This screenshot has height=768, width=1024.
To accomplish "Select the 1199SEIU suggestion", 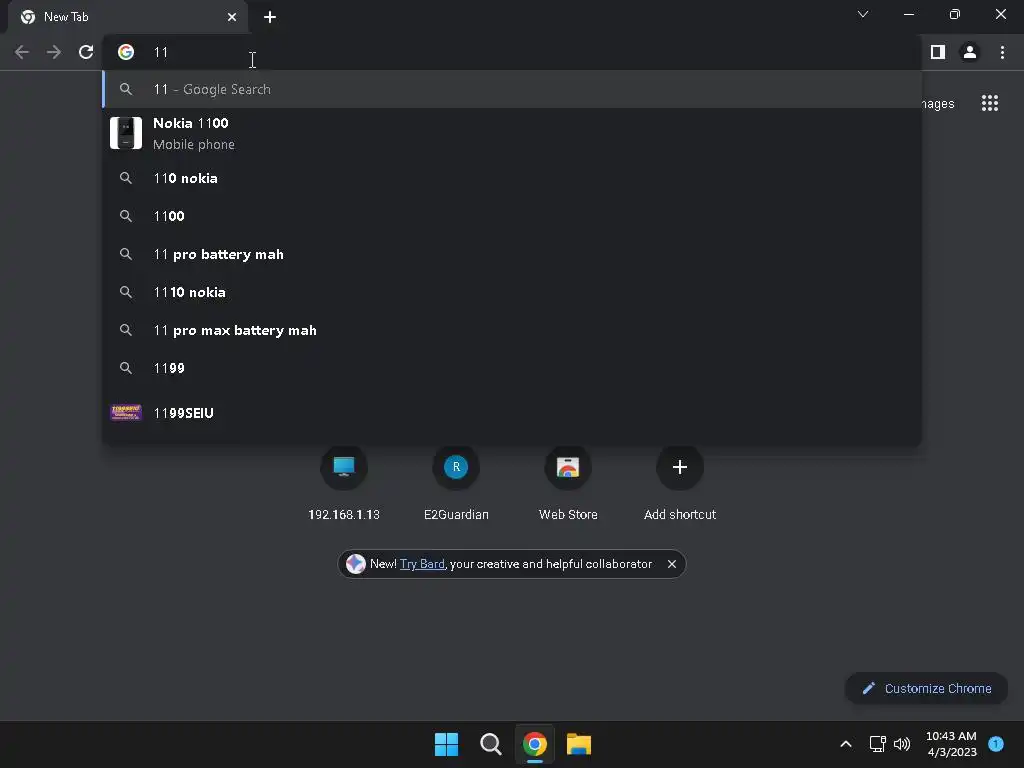I will pyautogui.click(x=512, y=413).
